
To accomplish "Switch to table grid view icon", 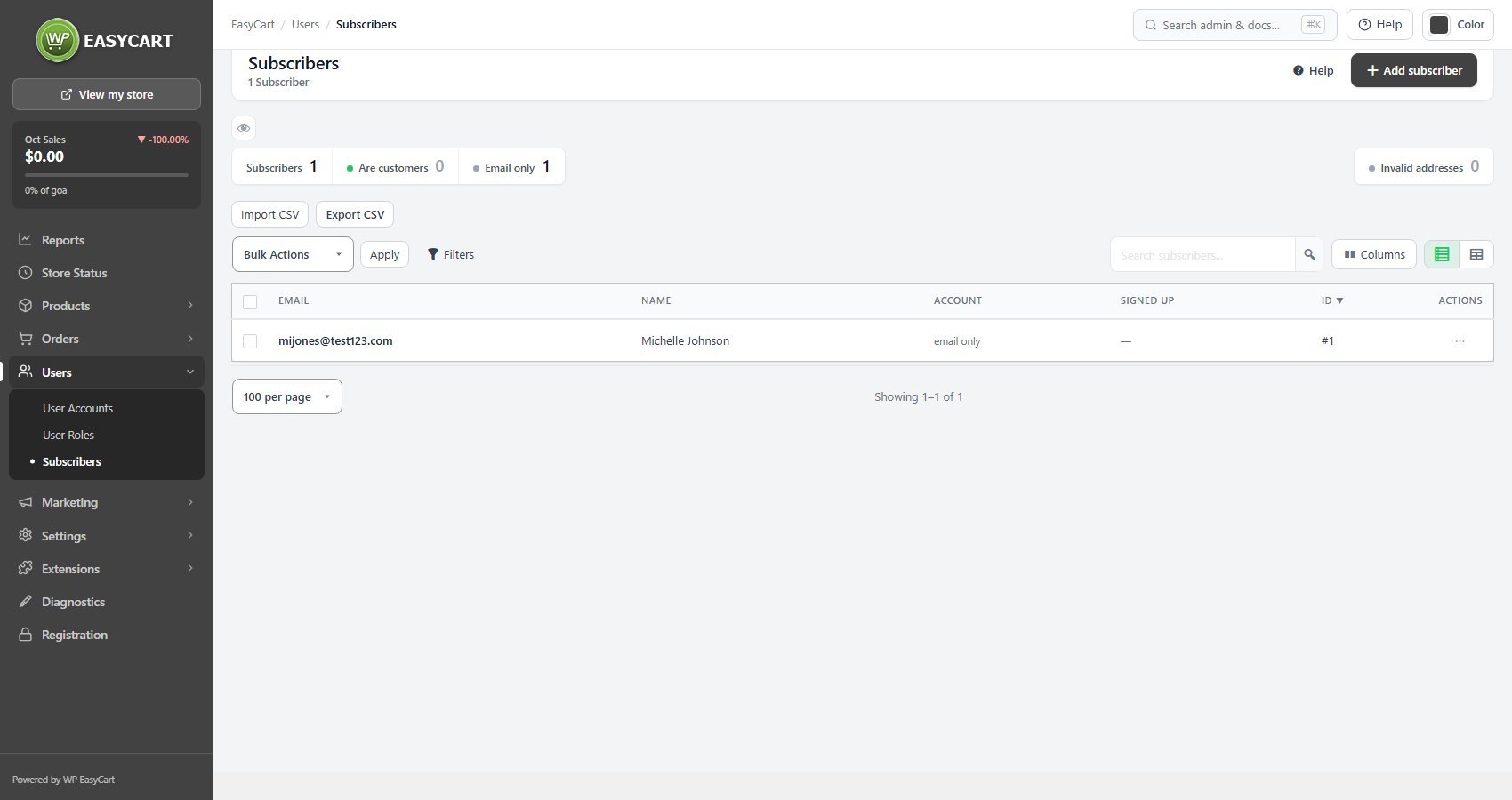I will point(1476,254).
